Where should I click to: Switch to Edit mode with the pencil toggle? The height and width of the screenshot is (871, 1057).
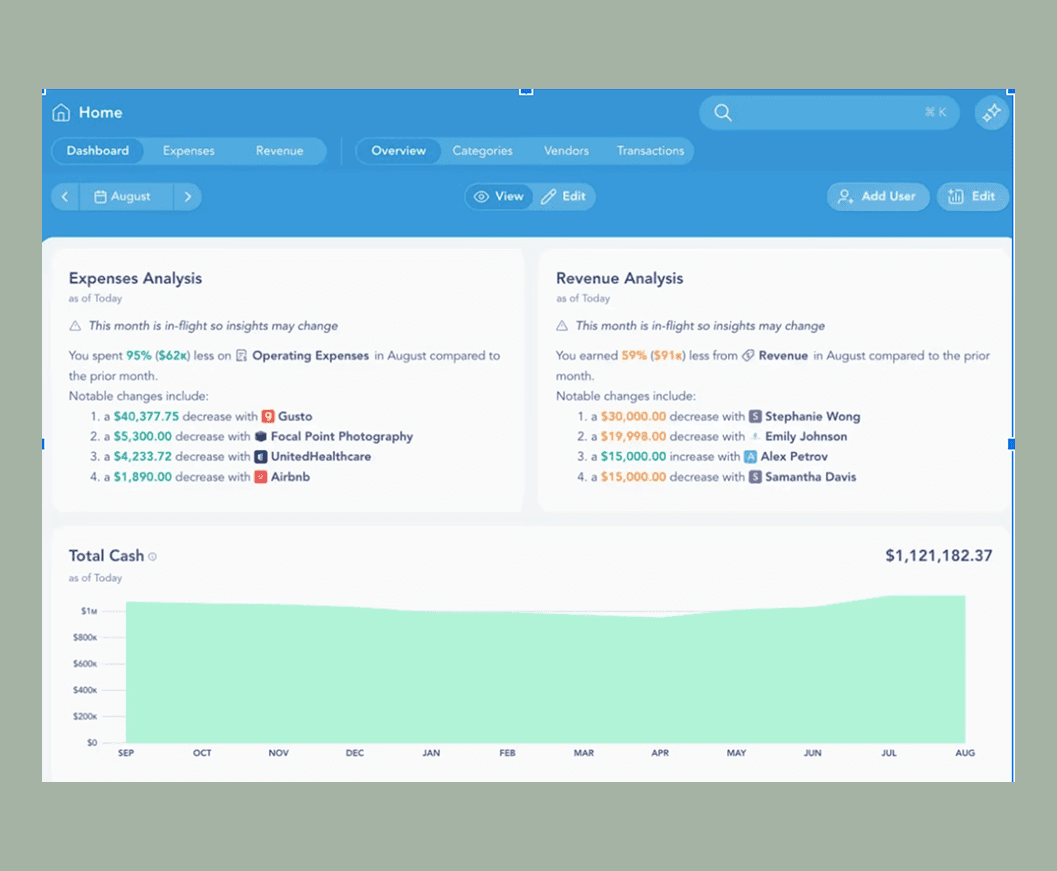click(565, 196)
